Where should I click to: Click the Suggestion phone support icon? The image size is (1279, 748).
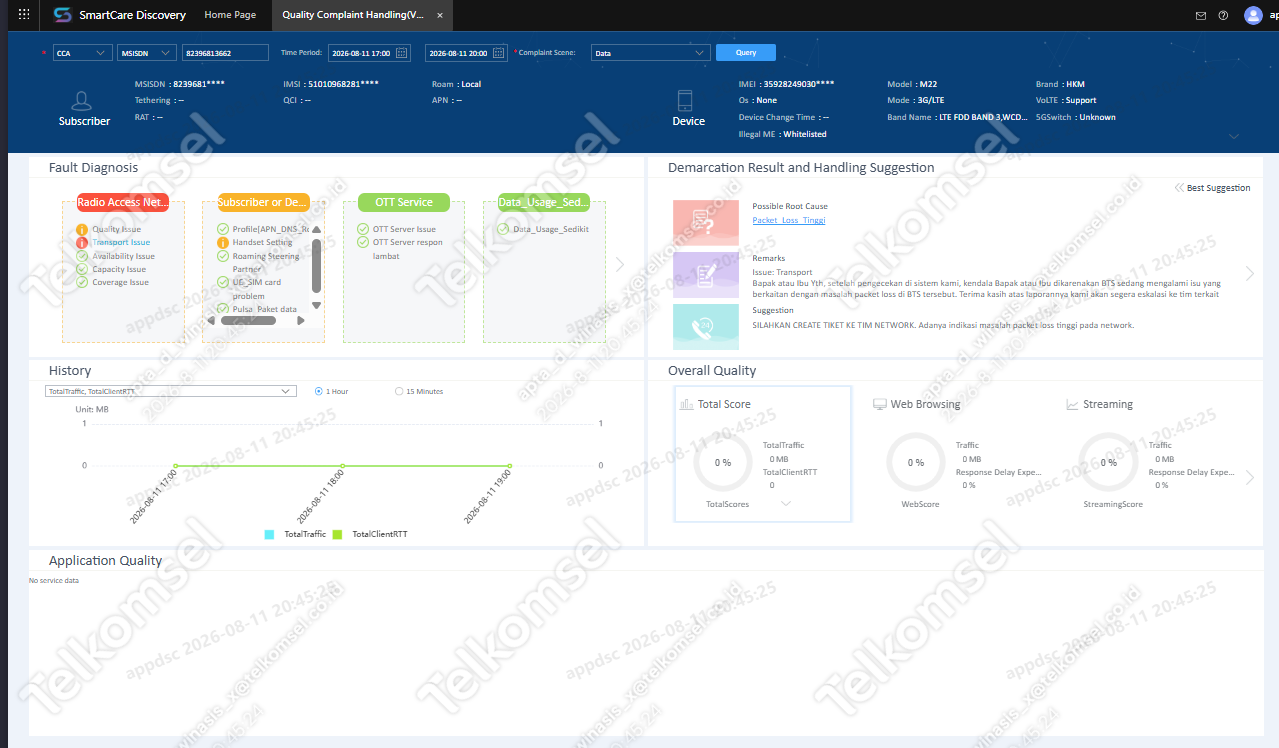click(706, 326)
